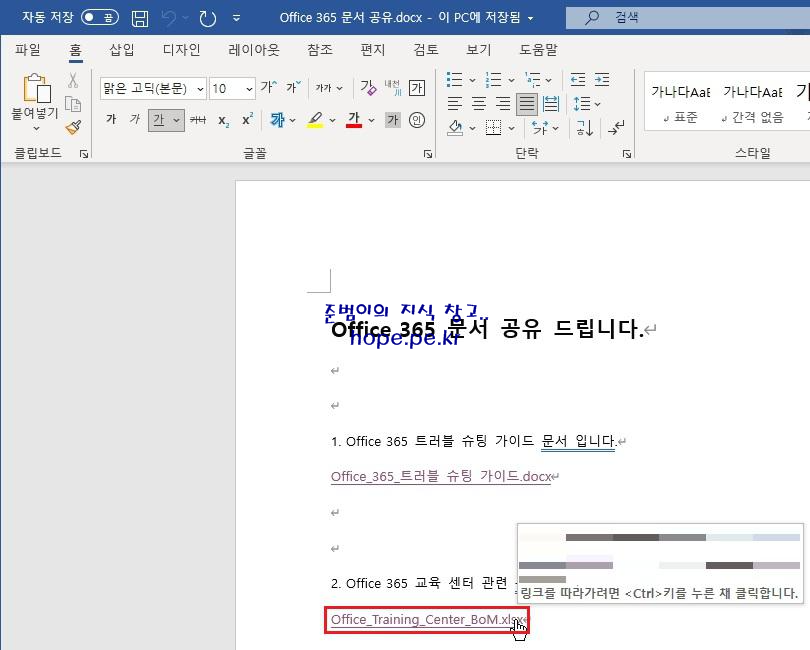
Task: Decrease paragraph indent
Action: pyautogui.click(x=578, y=80)
